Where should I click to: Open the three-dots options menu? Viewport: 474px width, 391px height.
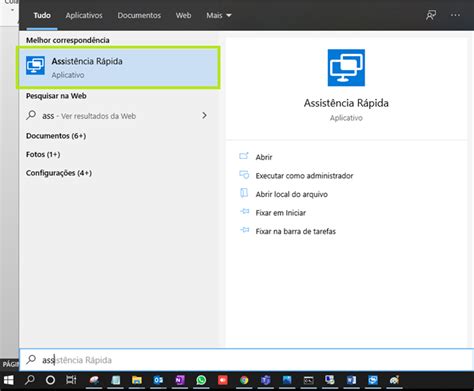tap(455, 15)
